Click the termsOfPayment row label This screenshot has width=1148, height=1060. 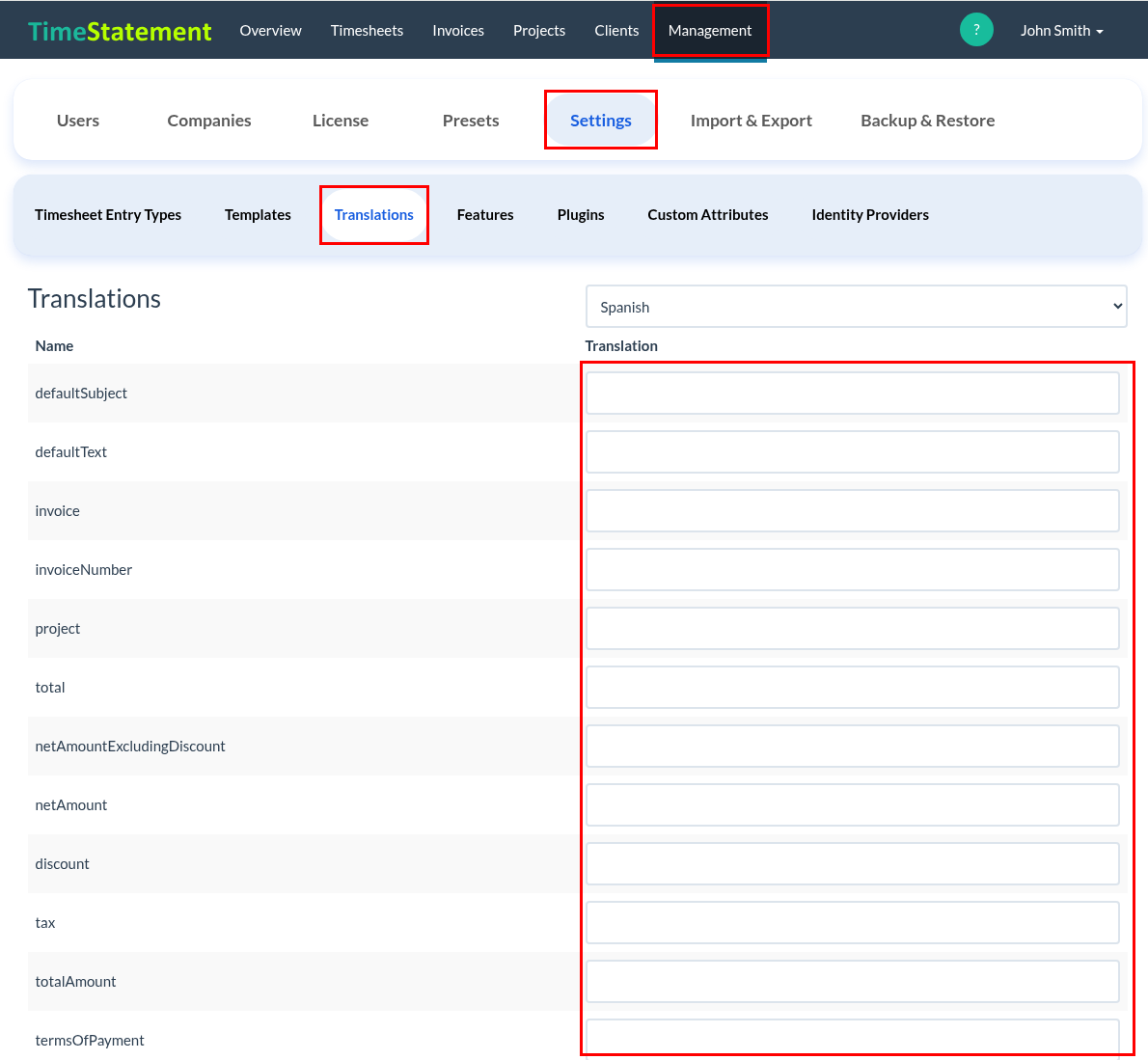tap(90, 1041)
